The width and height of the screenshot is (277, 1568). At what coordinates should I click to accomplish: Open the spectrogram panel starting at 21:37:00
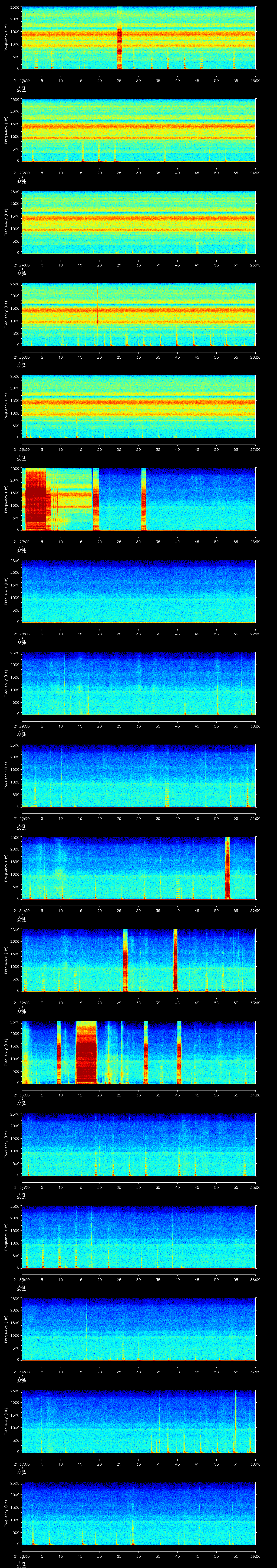click(x=138, y=1421)
